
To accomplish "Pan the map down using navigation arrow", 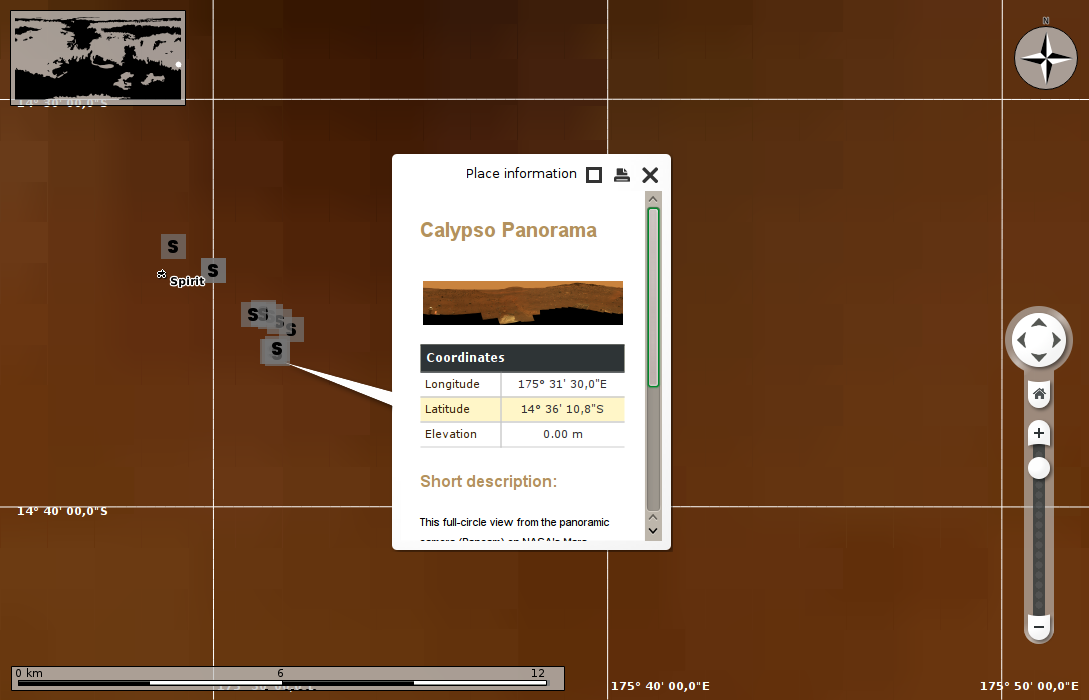I will [x=1038, y=358].
